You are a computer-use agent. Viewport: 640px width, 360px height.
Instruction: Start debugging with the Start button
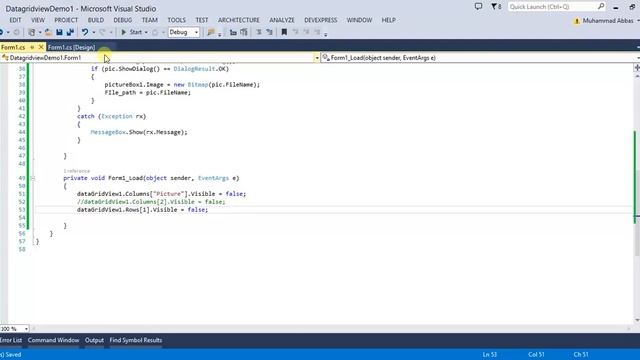(131, 32)
